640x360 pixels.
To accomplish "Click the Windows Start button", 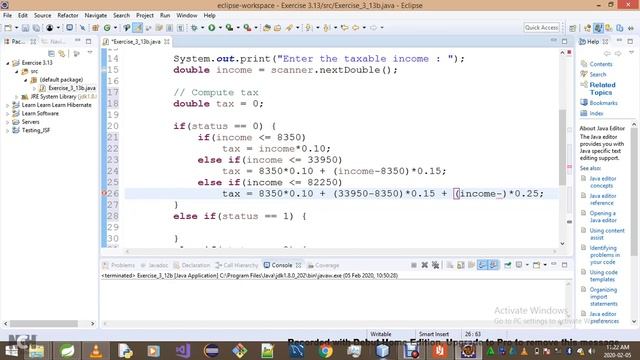I will coord(11,351).
